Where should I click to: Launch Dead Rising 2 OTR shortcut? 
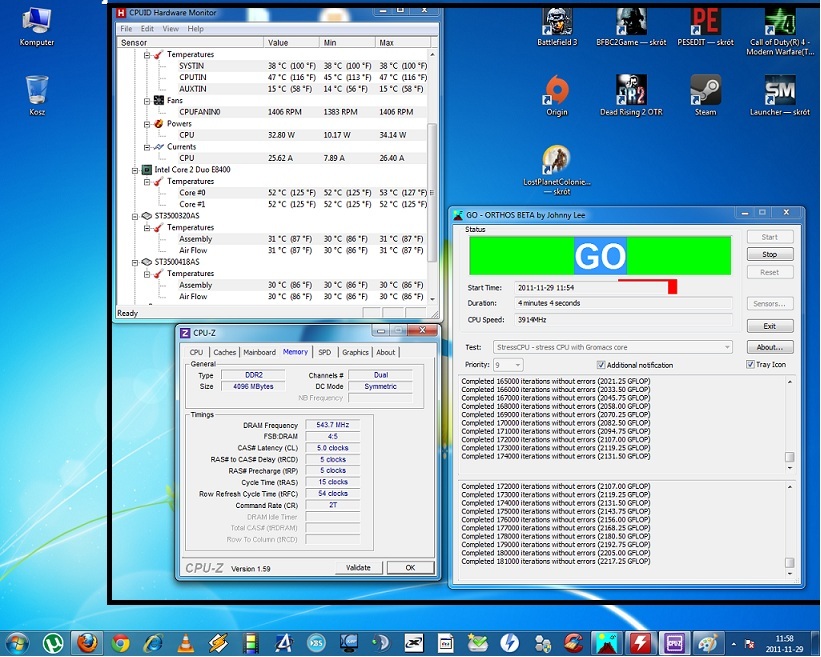tap(631, 95)
